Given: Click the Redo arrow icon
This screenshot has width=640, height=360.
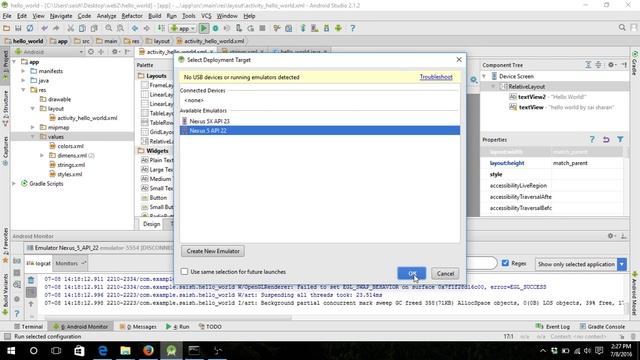Looking at the screenshot, I should click(x=56, y=28).
